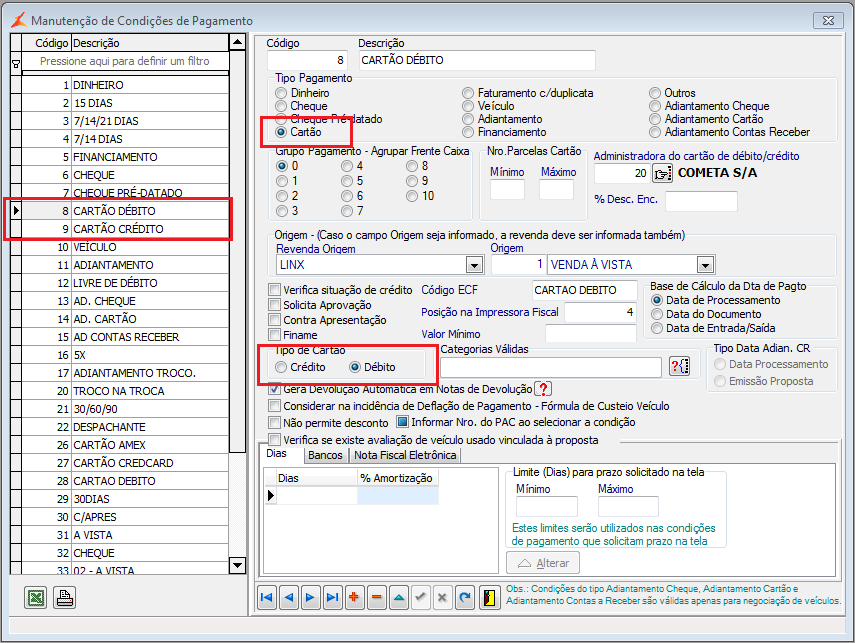
Task: Select row 5 FINANCIAMENTO
Action: pyautogui.click(x=125, y=157)
